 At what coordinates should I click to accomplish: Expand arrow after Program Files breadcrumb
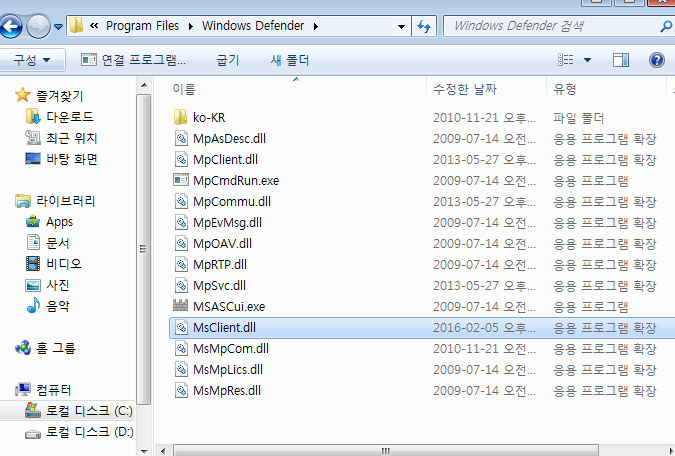point(191,26)
